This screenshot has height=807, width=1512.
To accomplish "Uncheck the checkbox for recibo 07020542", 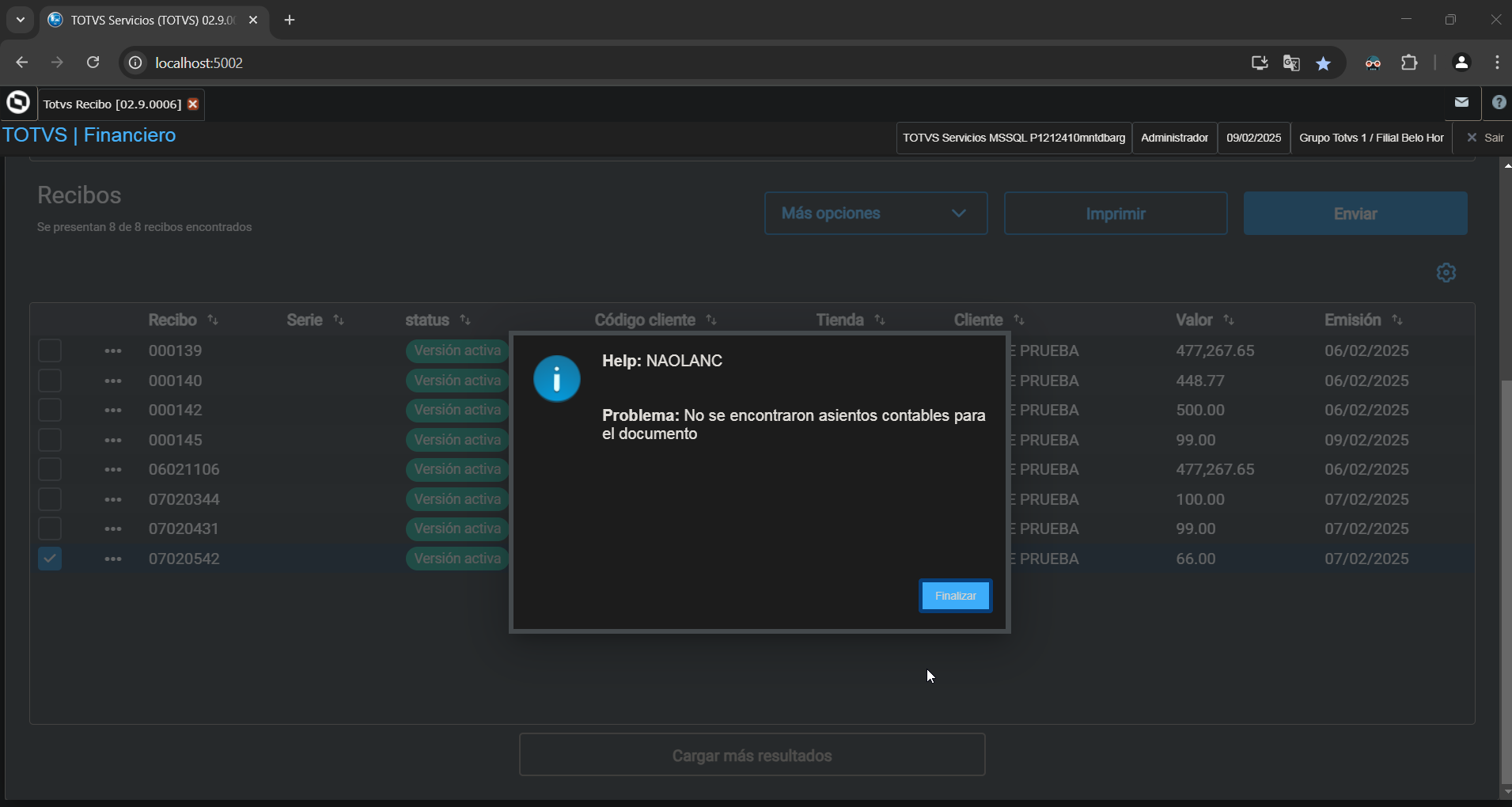I will coord(50,559).
